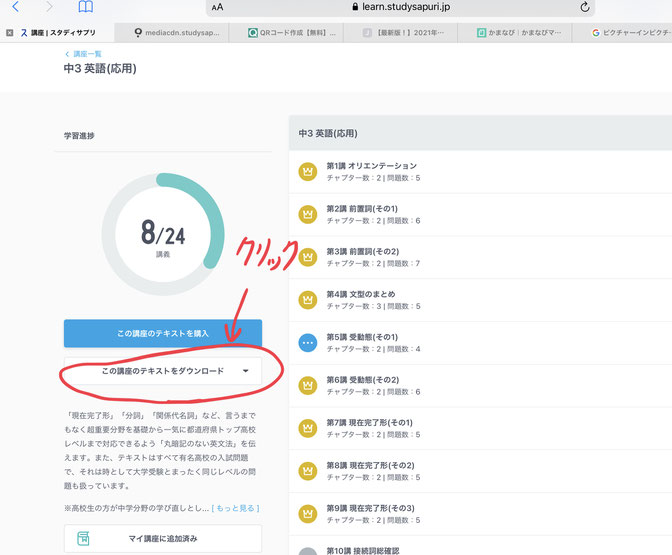Switch to the QRコード作成 tab
Viewport: 672px width, 555px height.
[292, 33]
